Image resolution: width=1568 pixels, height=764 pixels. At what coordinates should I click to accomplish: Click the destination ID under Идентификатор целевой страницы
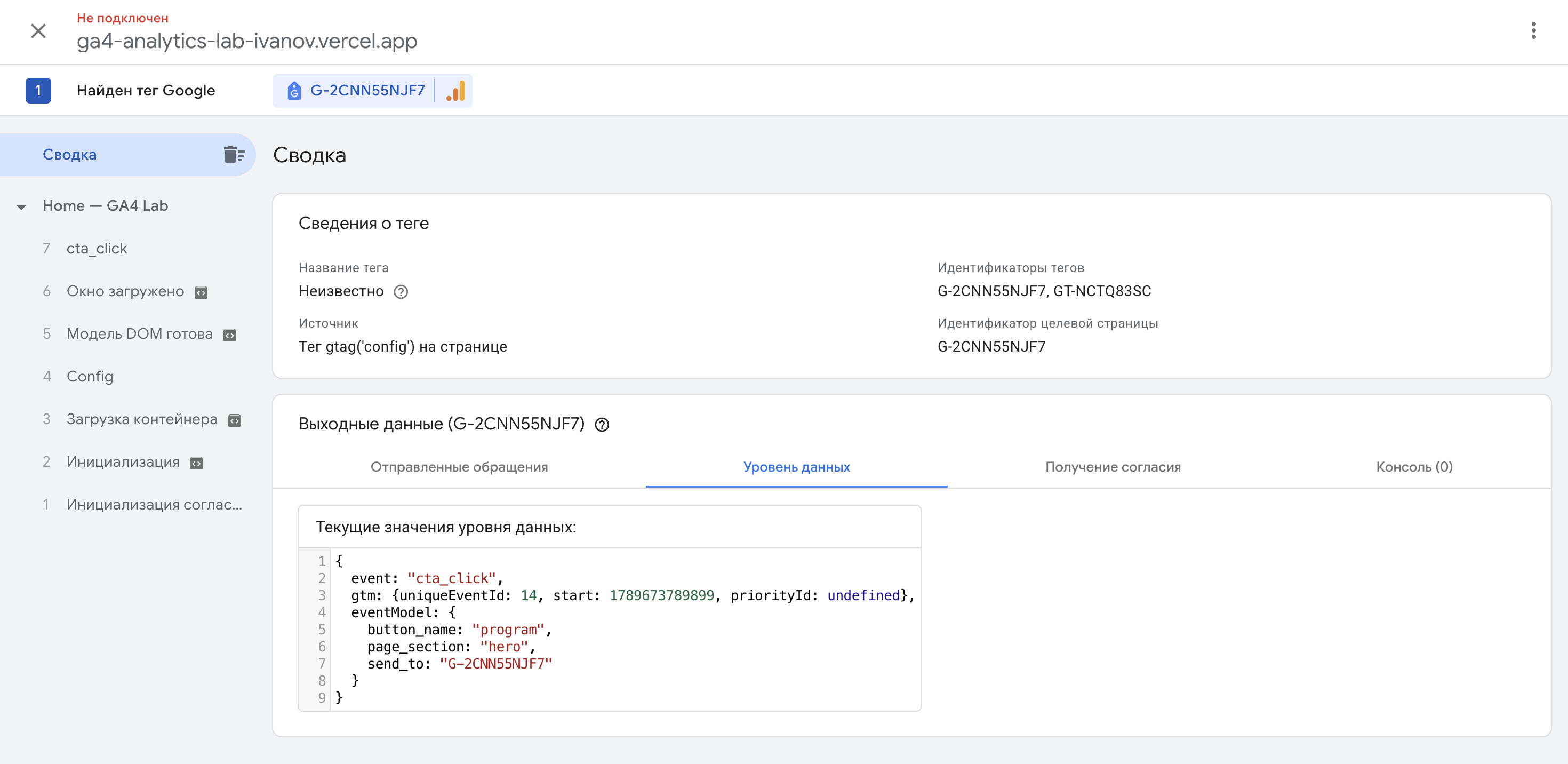click(x=991, y=346)
